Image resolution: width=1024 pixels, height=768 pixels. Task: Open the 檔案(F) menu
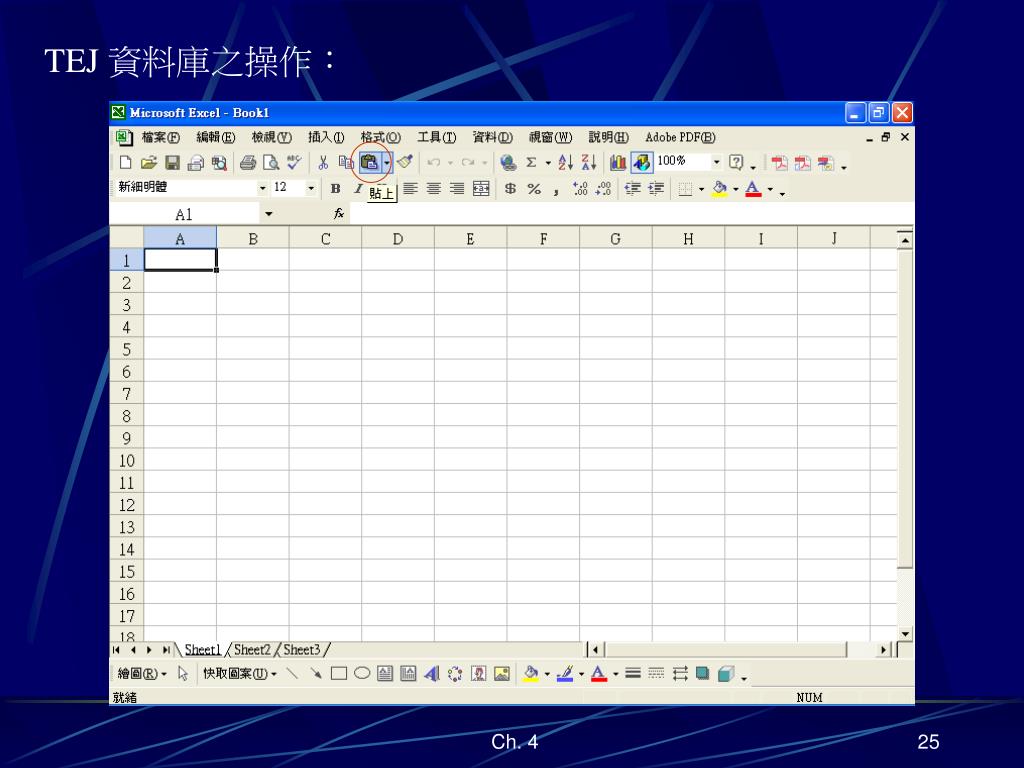coord(161,137)
